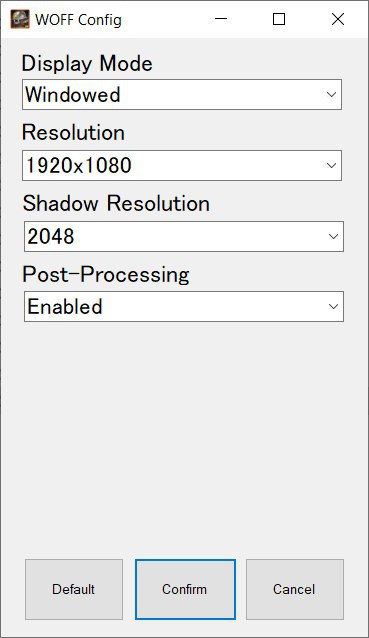Click the Resolution label text
Screen dimensions: 369x638
click(73, 133)
